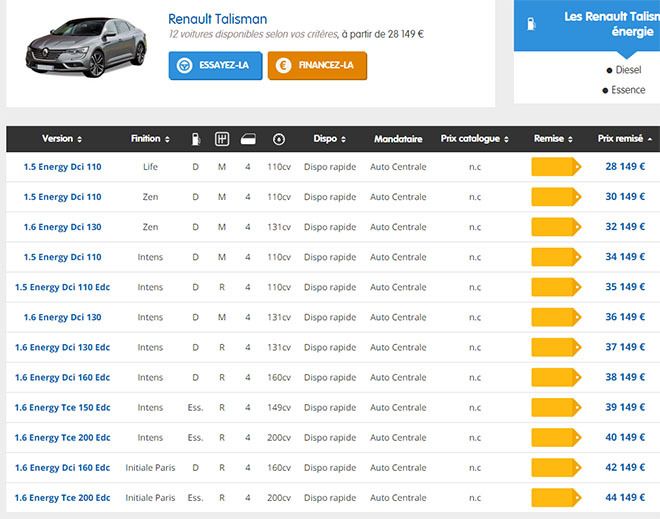Click the Mandataire column header
The height and width of the screenshot is (519, 660).
(x=398, y=139)
